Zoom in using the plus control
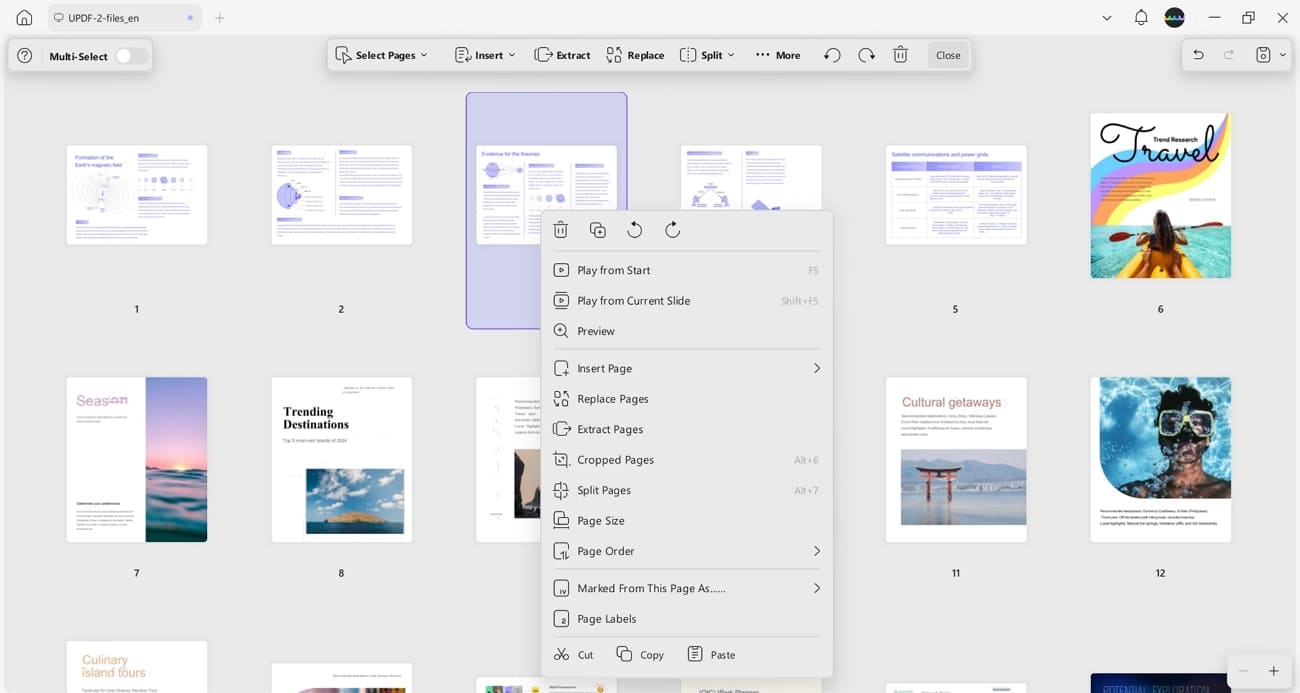This screenshot has height=693, width=1300. point(1274,670)
